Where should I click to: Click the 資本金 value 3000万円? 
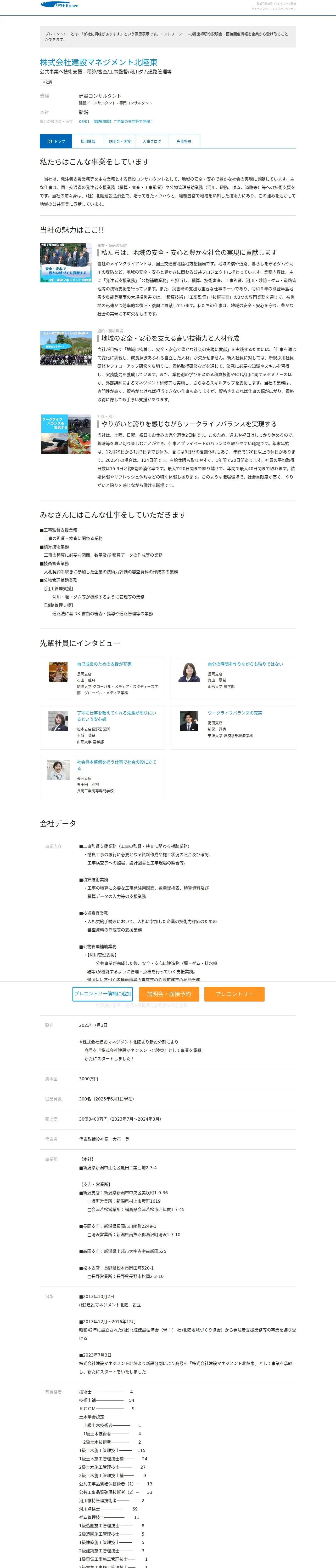point(88,1079)
